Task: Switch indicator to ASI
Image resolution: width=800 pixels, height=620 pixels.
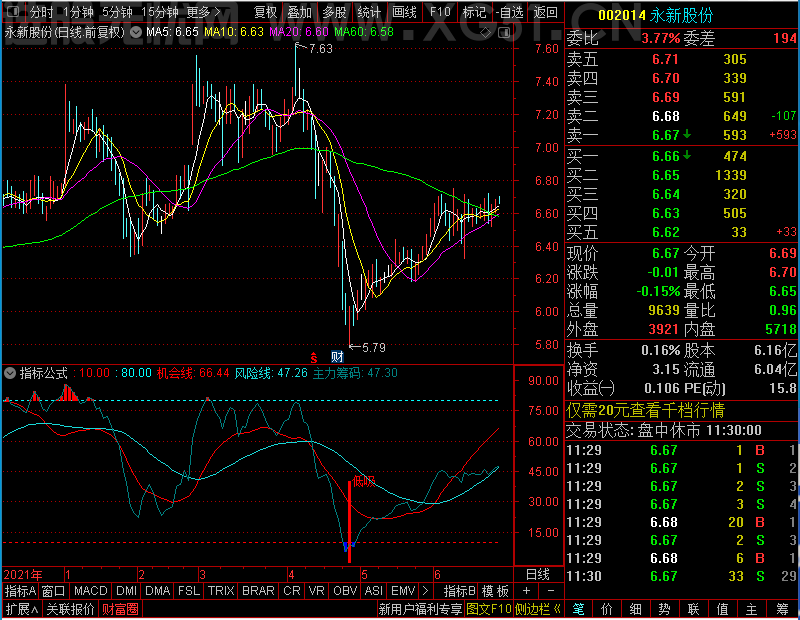Action: (x=373, y=591)
